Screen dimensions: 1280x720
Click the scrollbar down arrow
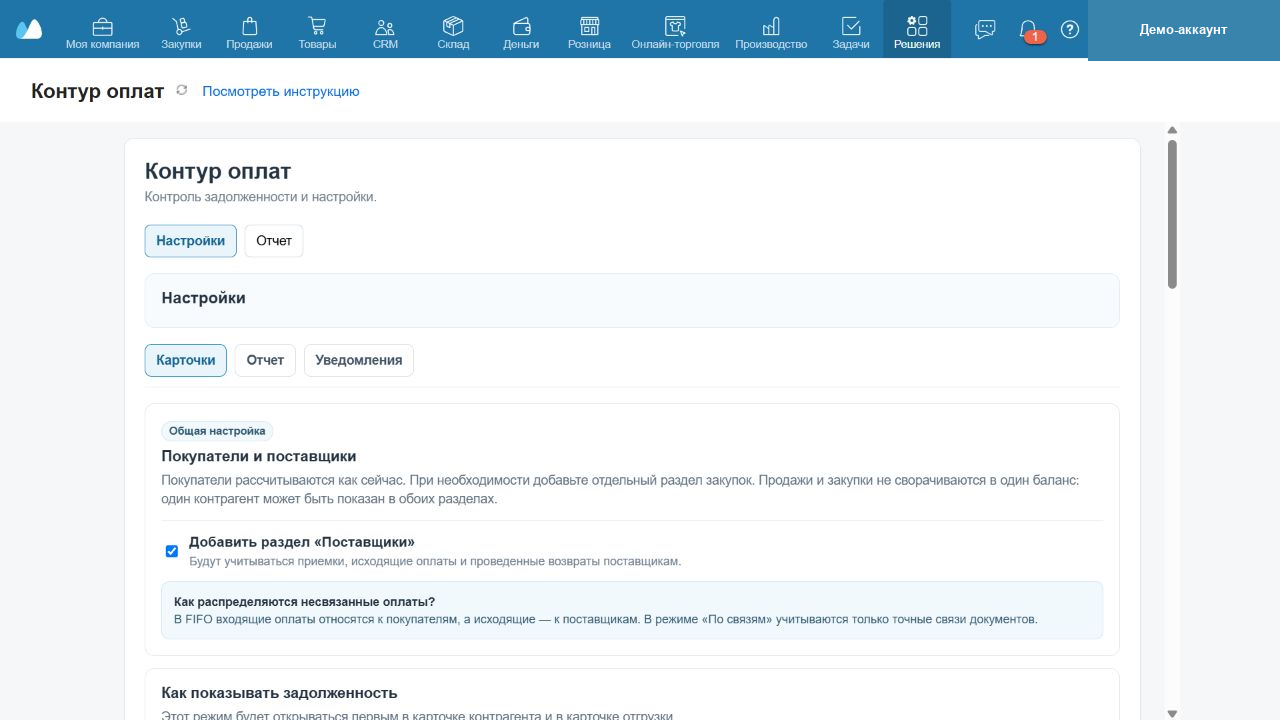1172,713
